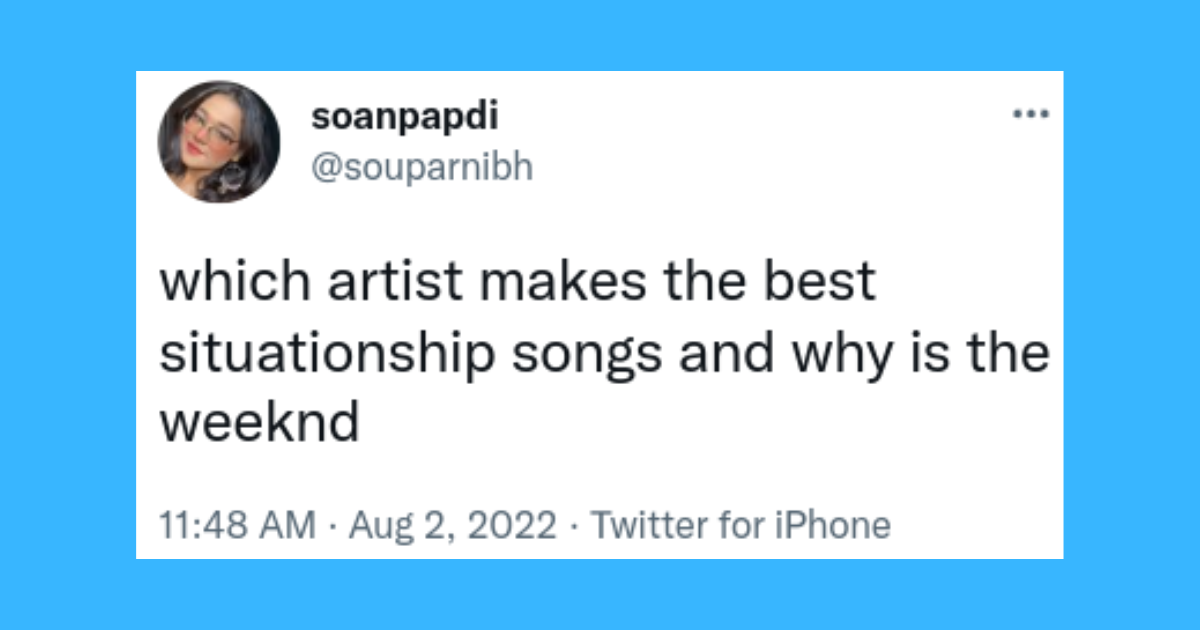The image size is (1200, 630).
Task: Click the word "weeknd" in the tweet
Action: pyautogui.click(x=259, y=424)
